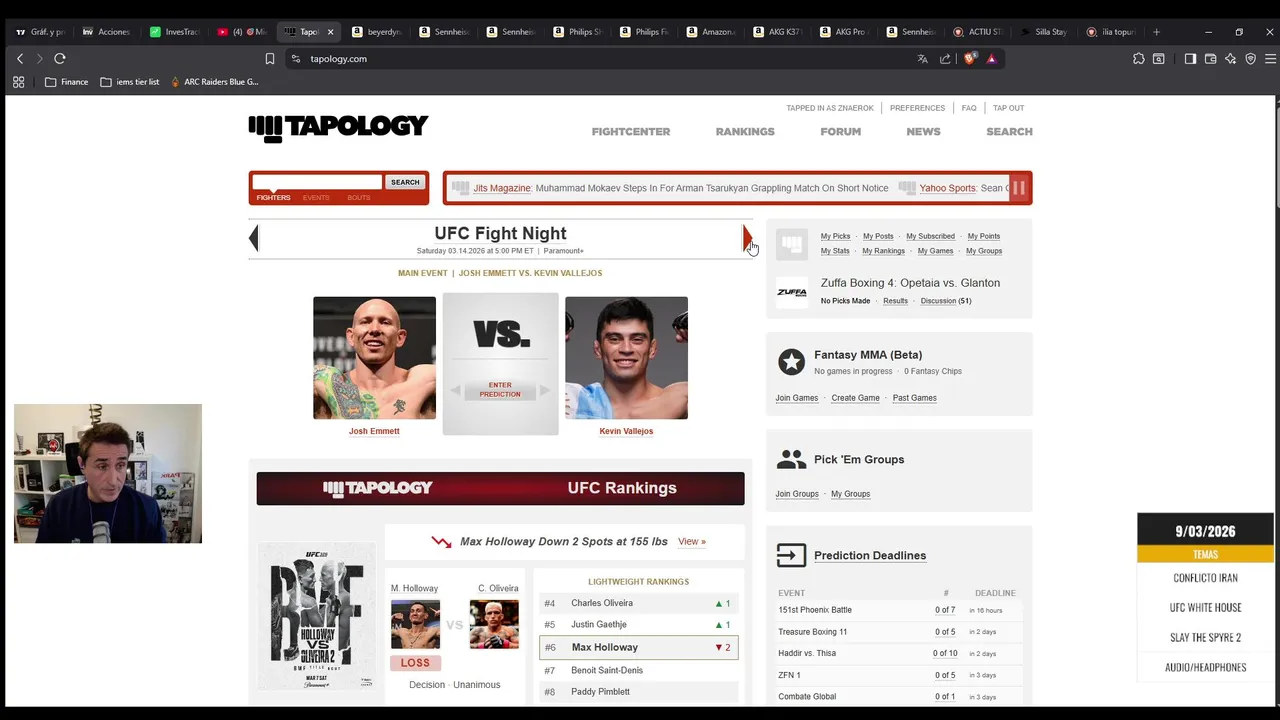This screenshot has height=720, width=1280.
Task: Open Zuffa Boxing 4 Discussion link
Action: pyautogui.click(x=938, y=301)
